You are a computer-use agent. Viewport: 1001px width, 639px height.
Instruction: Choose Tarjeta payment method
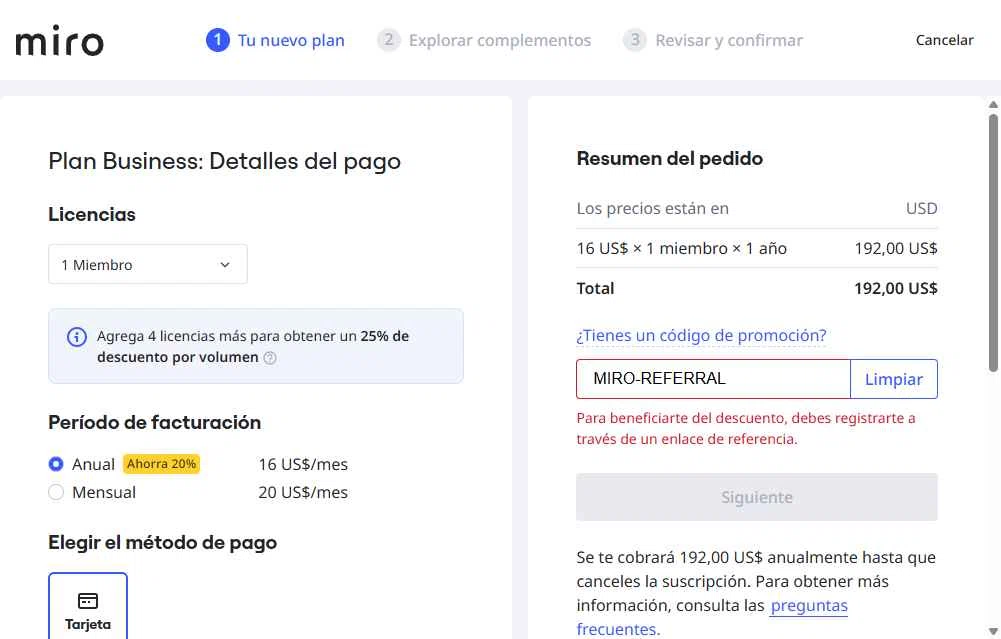coord(88,606)
